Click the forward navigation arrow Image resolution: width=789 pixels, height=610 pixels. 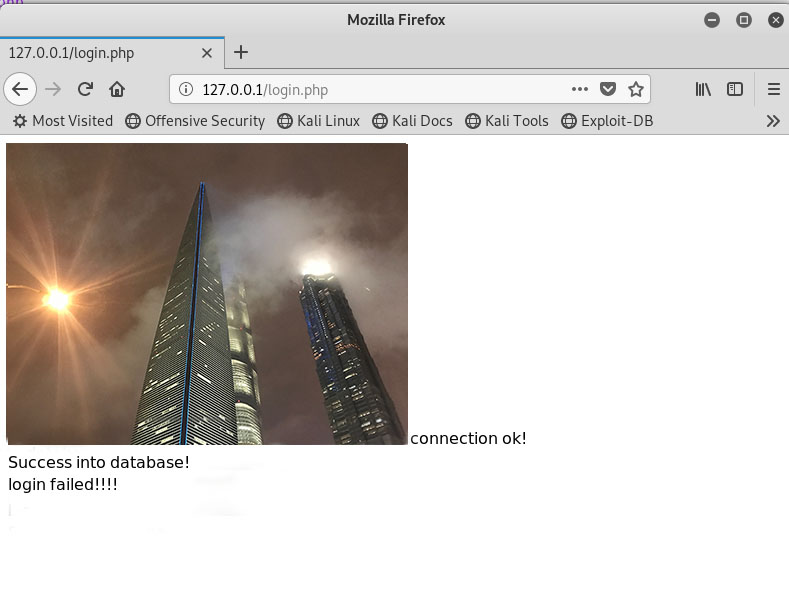[53, 89]
